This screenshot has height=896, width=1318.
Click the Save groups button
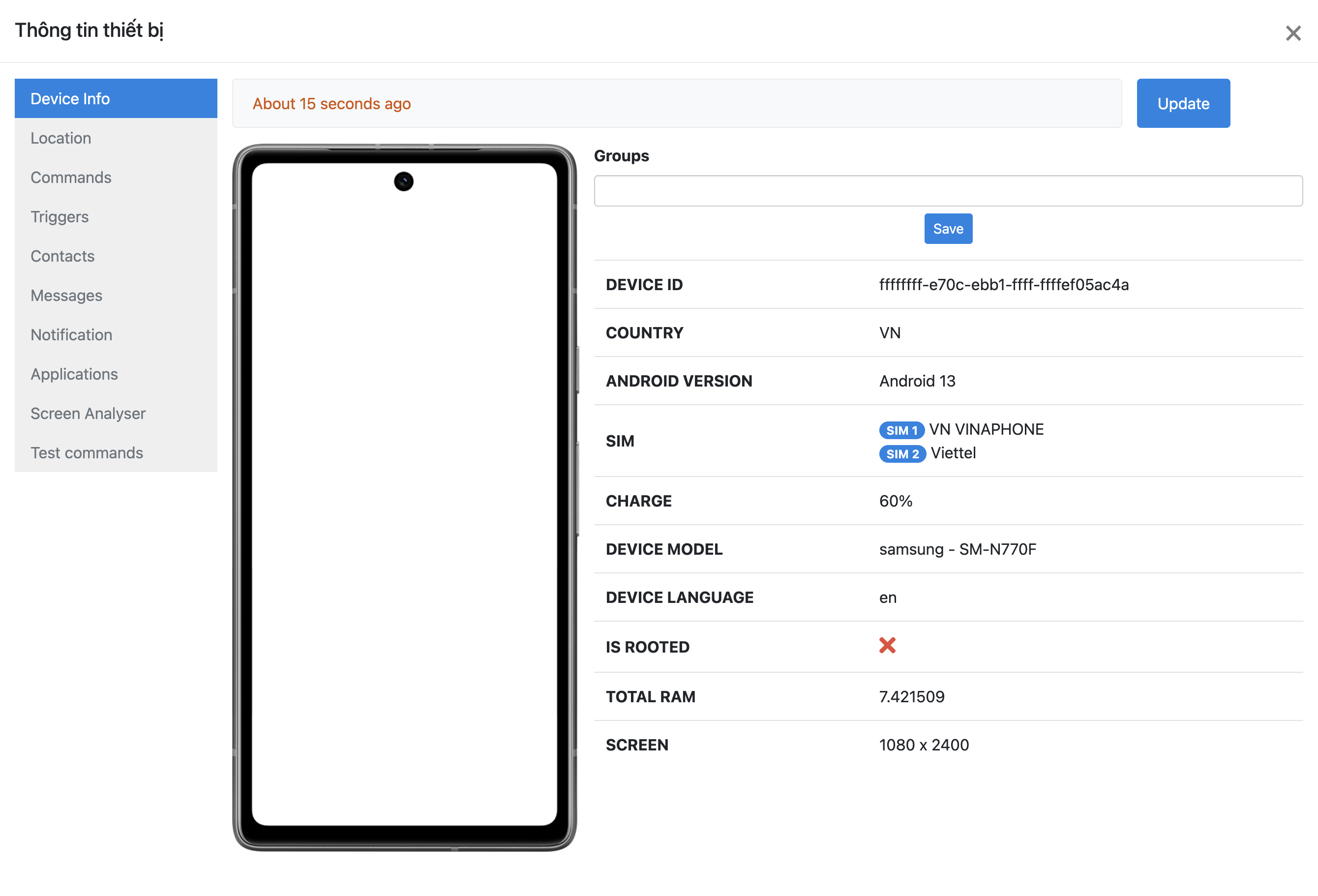948,229
